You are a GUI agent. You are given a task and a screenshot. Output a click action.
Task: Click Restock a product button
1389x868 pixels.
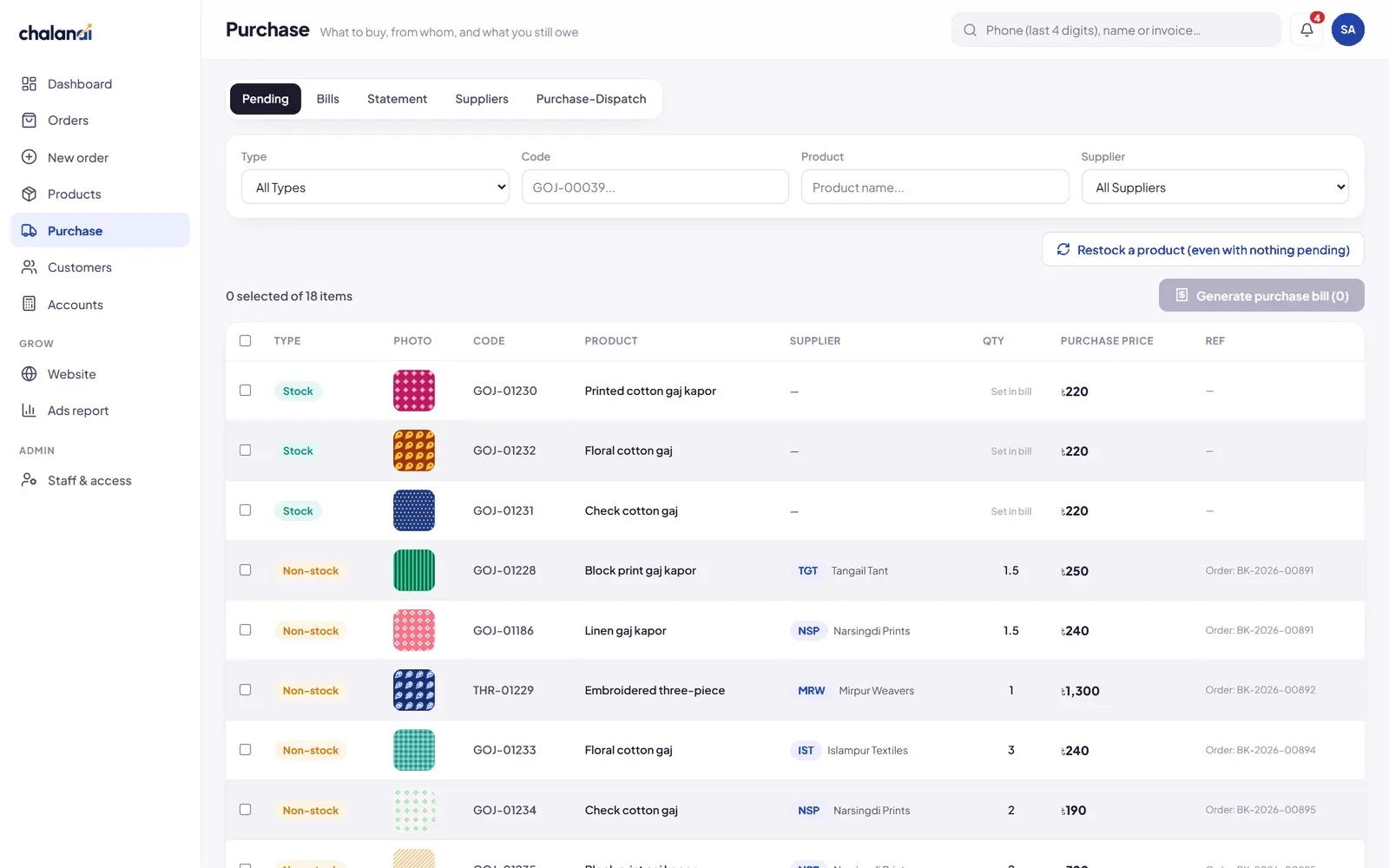[1202, 250]
